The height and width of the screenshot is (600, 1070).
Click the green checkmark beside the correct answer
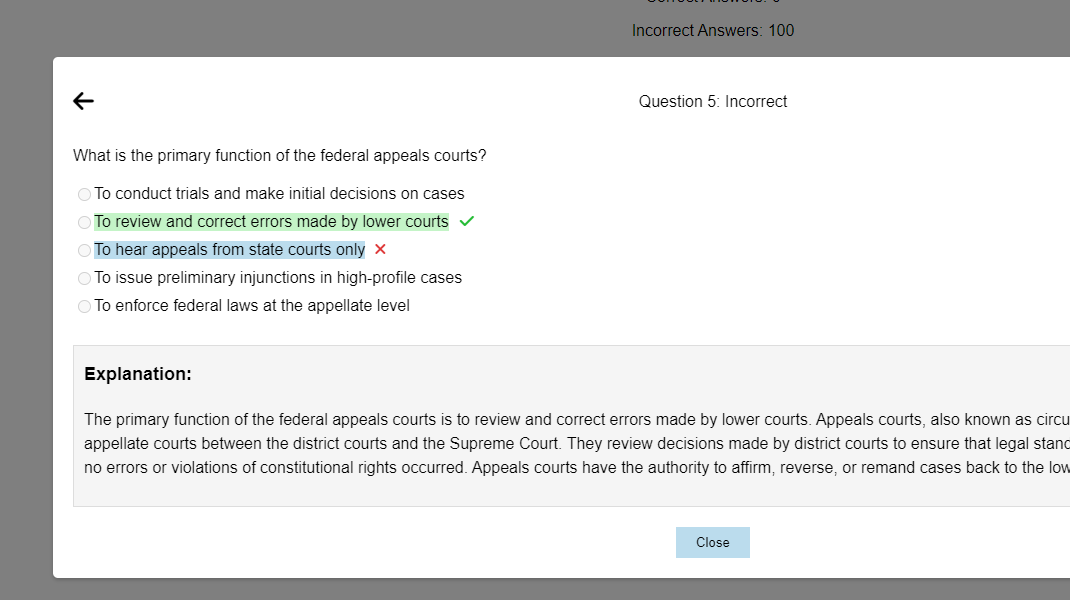[466, 221]
